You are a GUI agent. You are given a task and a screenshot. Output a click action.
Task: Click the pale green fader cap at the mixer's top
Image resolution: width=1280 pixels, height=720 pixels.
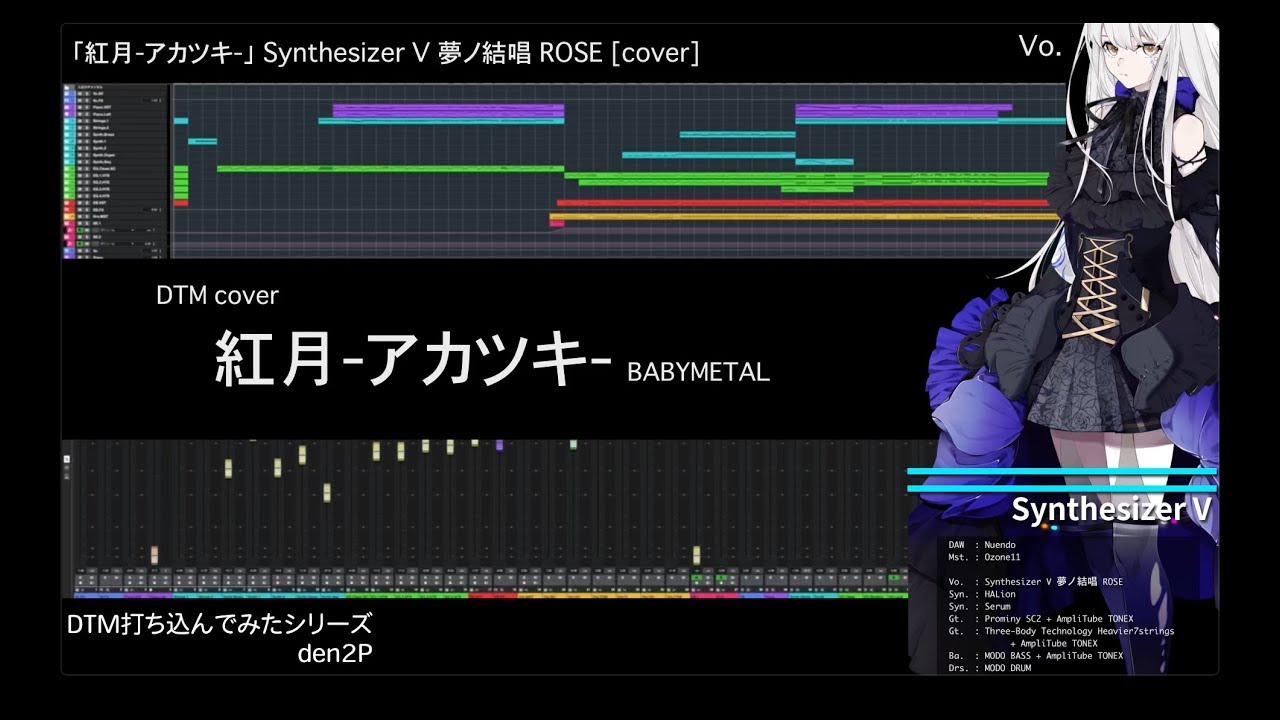coord(573,444)
